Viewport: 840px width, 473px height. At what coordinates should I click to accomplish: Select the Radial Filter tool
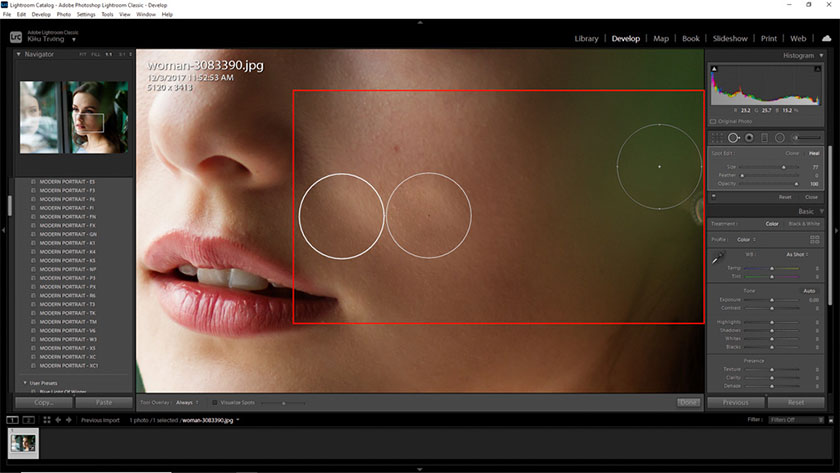(x=780, y=138)
